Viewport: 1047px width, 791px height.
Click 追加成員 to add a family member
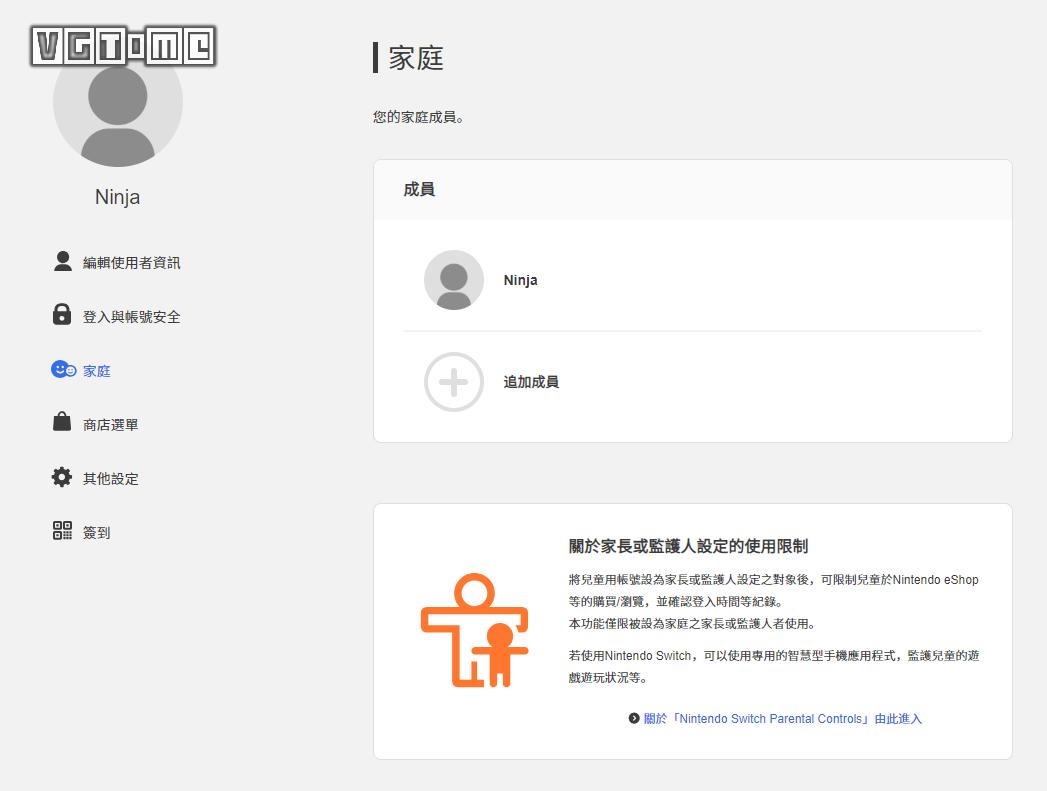click(x=531, y=382)
